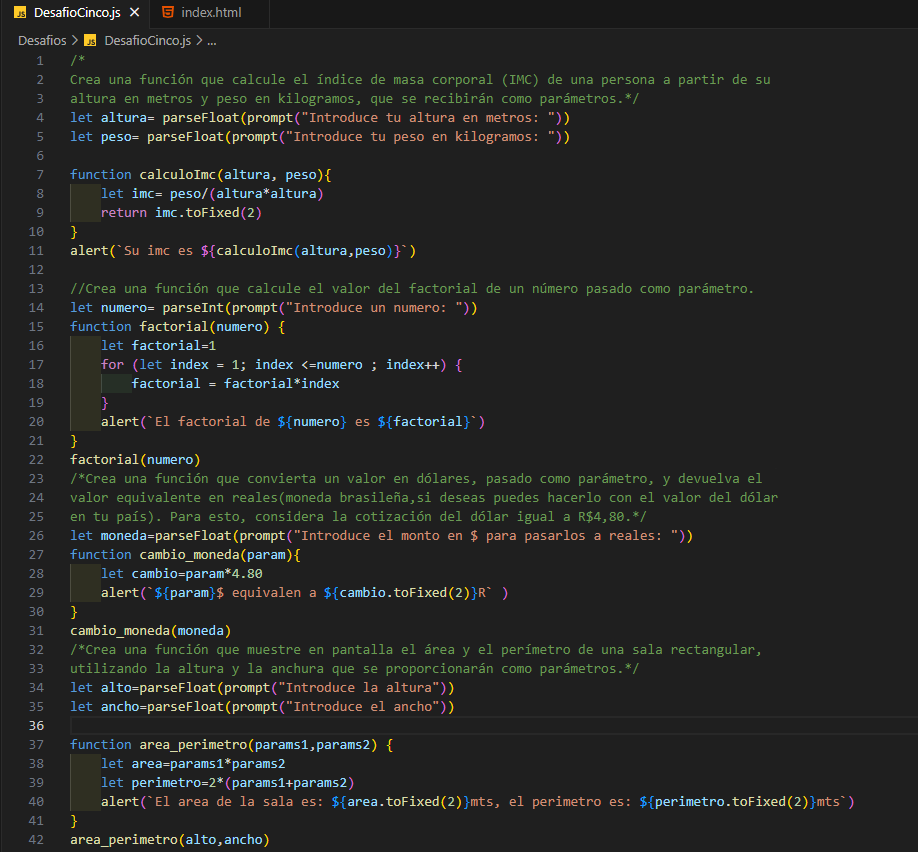Click the call "factorial(numero)" on line 22
Viewport: 918px width, 852px height.
pyautogui.click(x=135, y=460)
